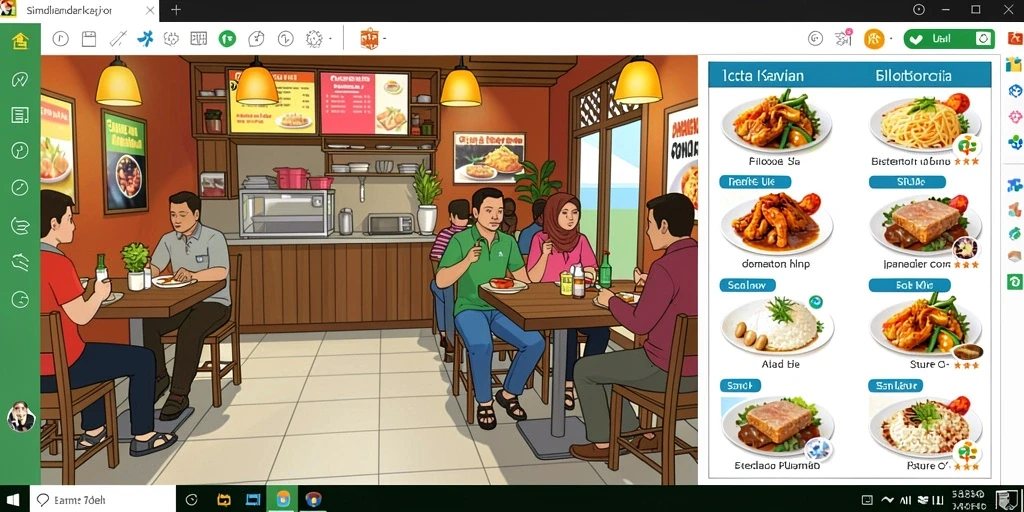Select the diagonal pencil tool icon
The width and height of the screenshot is (1024, 512).
pyautogui.click(x=118, y=39)
